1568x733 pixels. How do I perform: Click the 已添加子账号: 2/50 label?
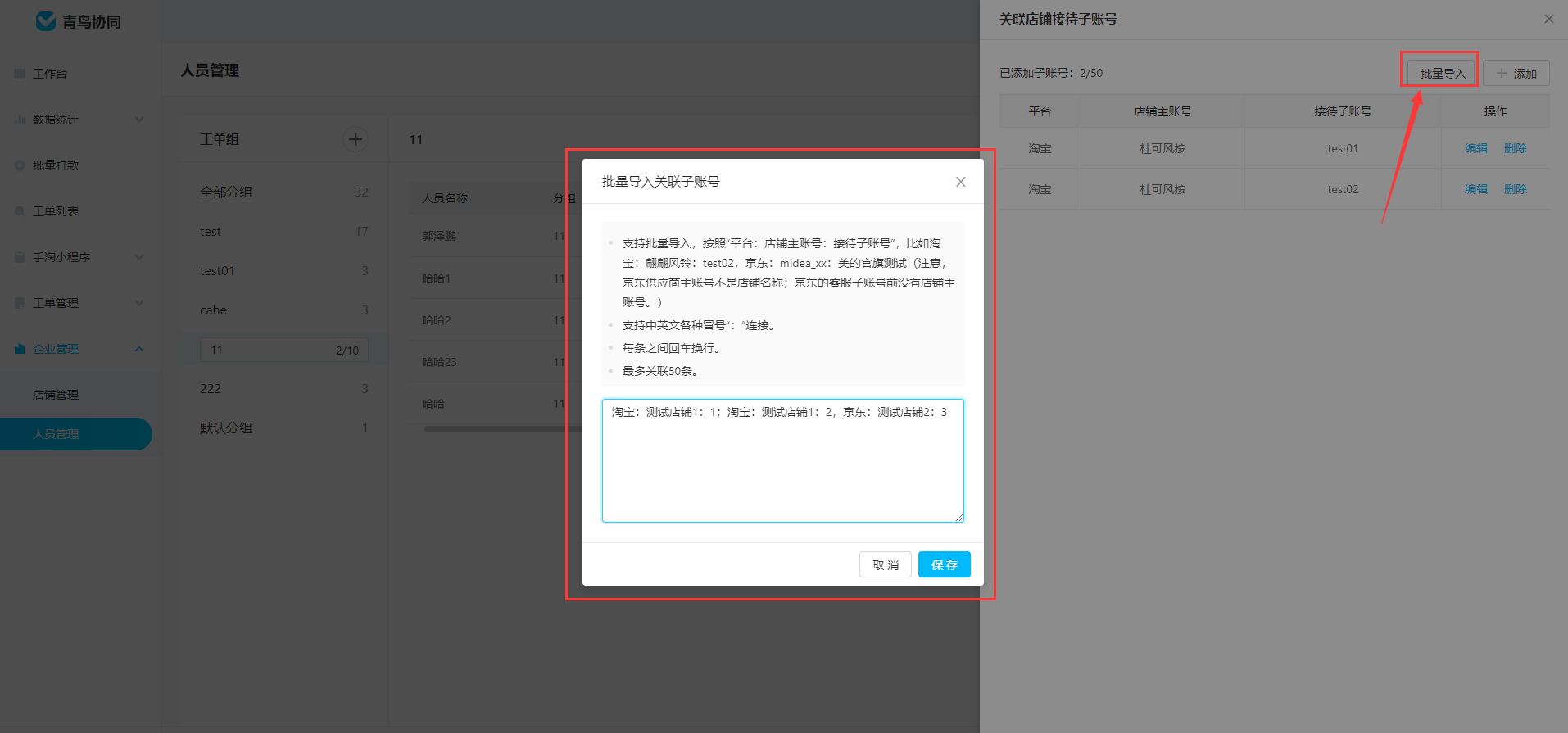(x=1051, y=73)
